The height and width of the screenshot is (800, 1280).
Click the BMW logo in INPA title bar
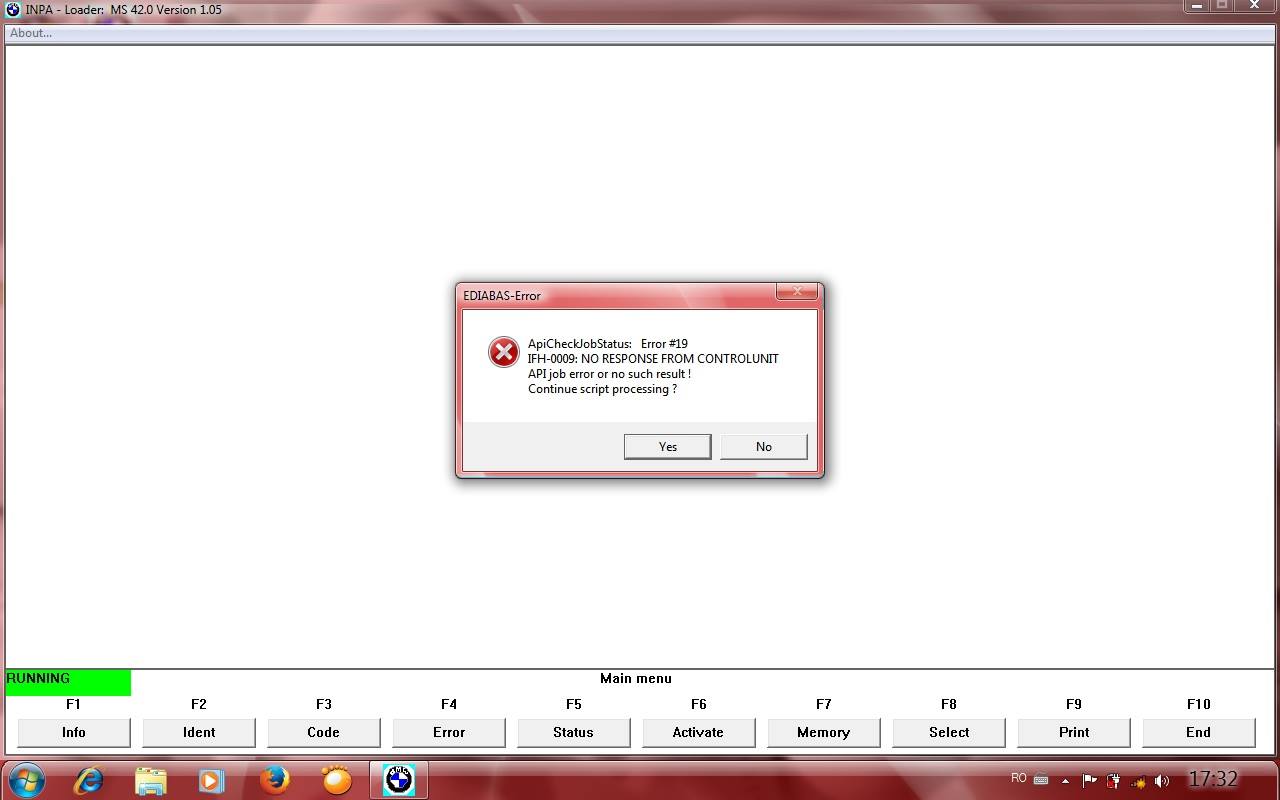coord(12,10)
